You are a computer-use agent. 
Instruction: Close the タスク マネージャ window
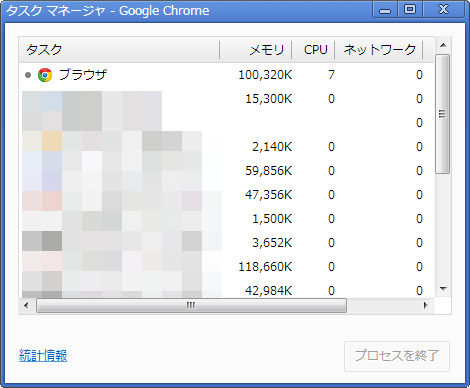(x=444, y=10)
